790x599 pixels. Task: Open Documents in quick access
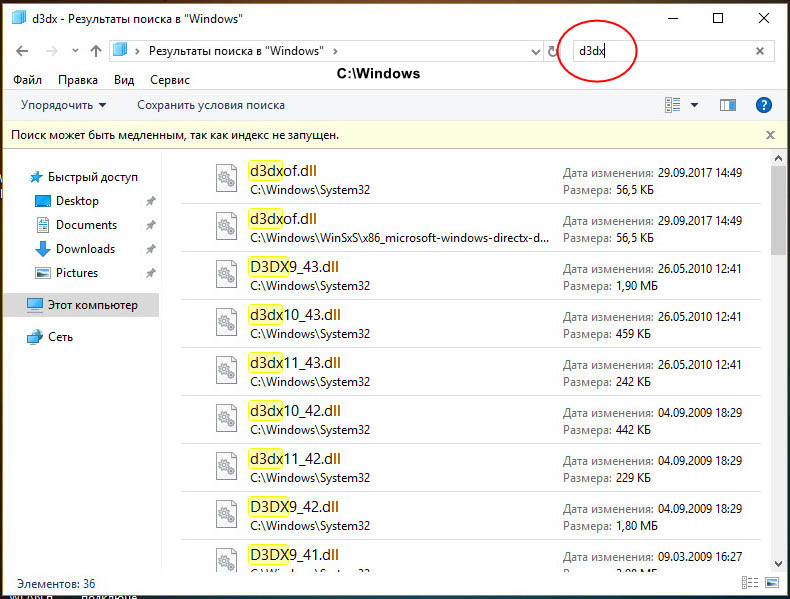coord(86,225)
